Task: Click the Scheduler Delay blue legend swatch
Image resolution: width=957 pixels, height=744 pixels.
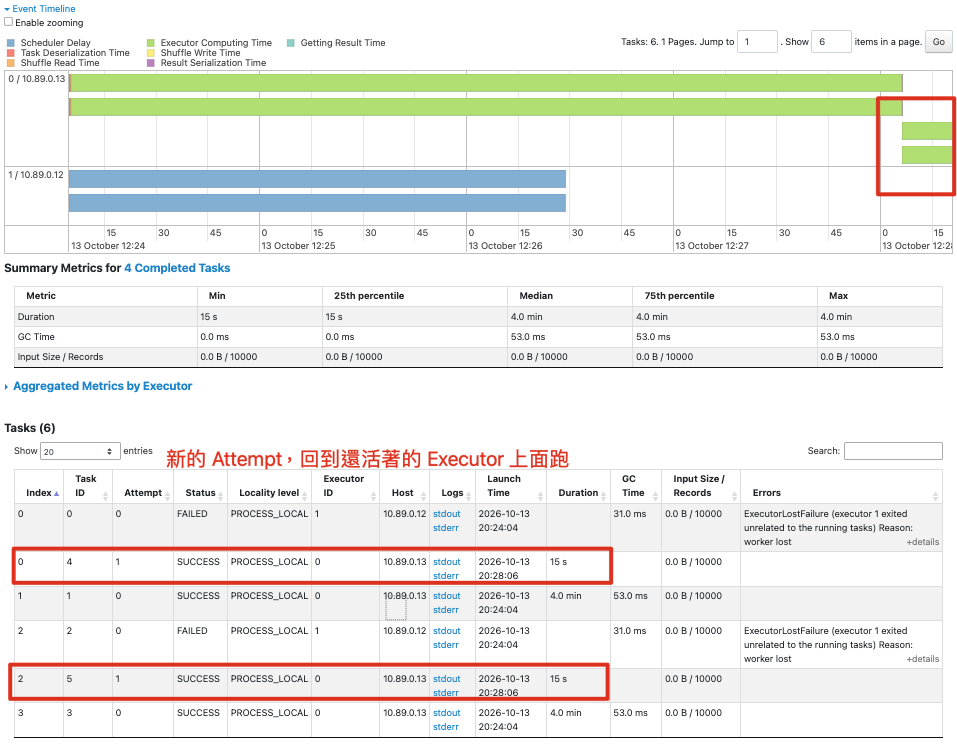Action: coord(10,43)
